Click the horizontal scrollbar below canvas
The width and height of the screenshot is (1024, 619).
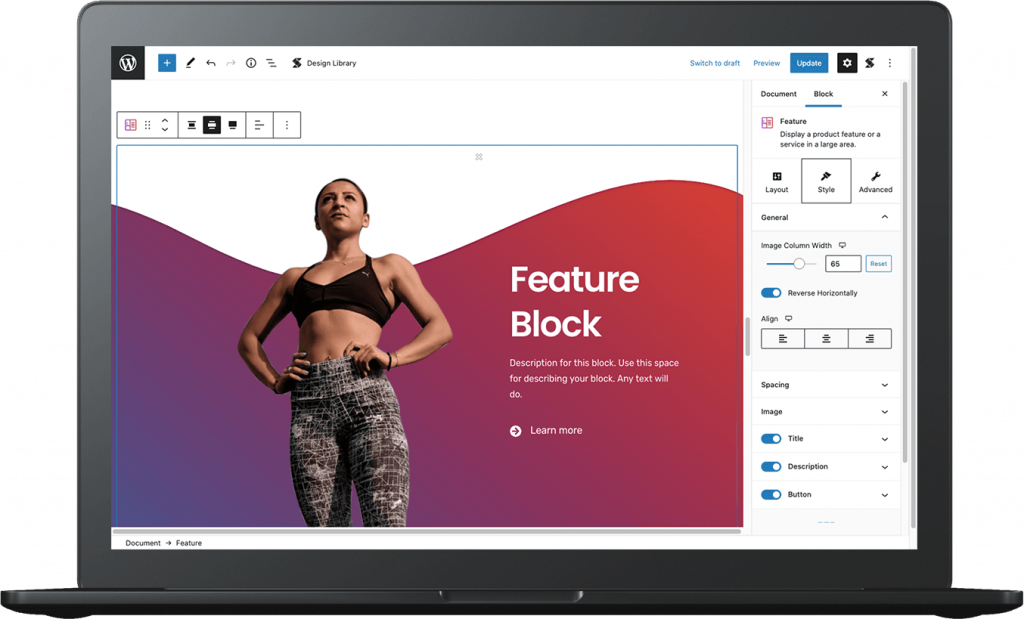coord(427,532)
